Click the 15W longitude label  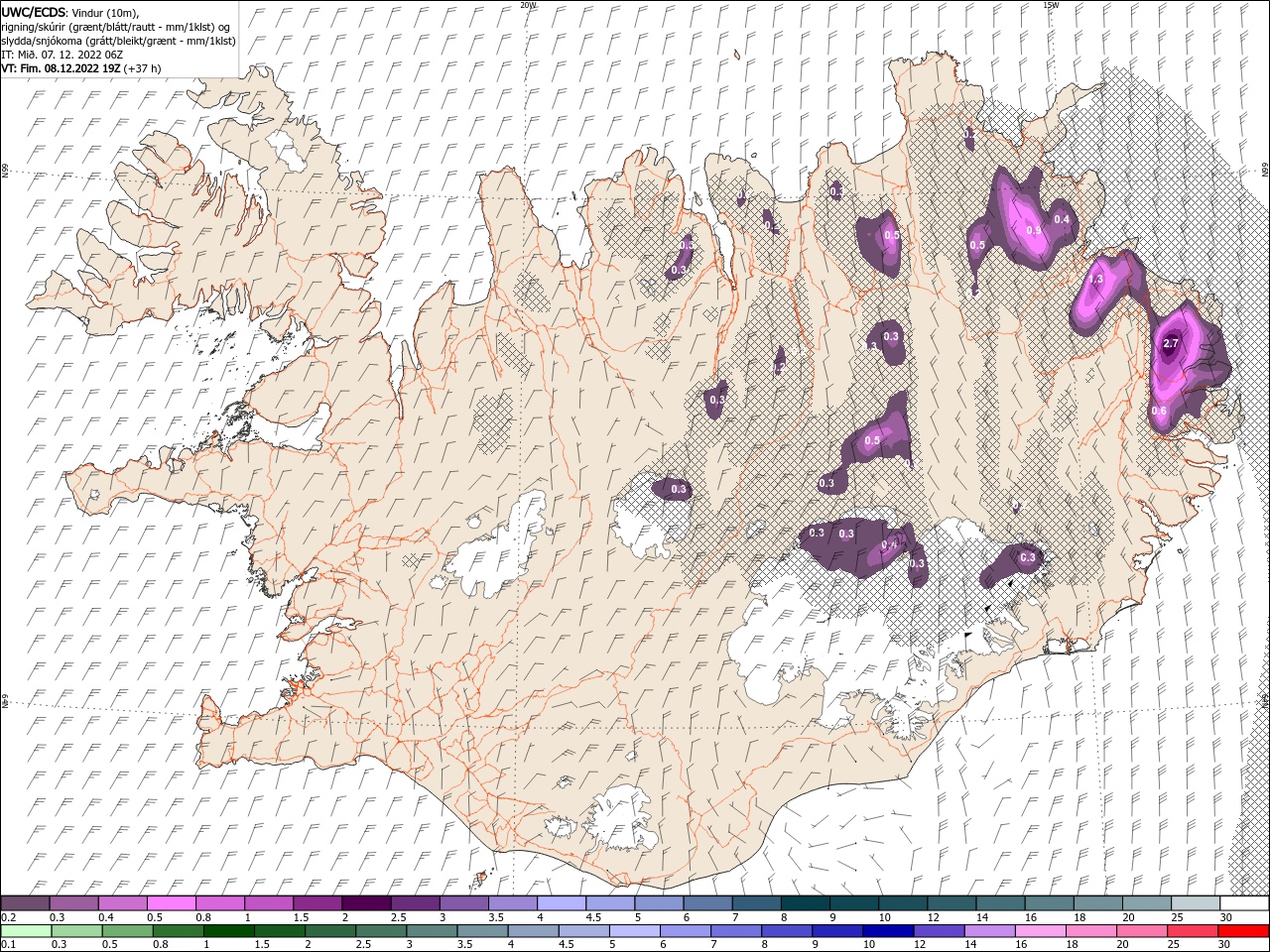click(x=1051, y=5)
